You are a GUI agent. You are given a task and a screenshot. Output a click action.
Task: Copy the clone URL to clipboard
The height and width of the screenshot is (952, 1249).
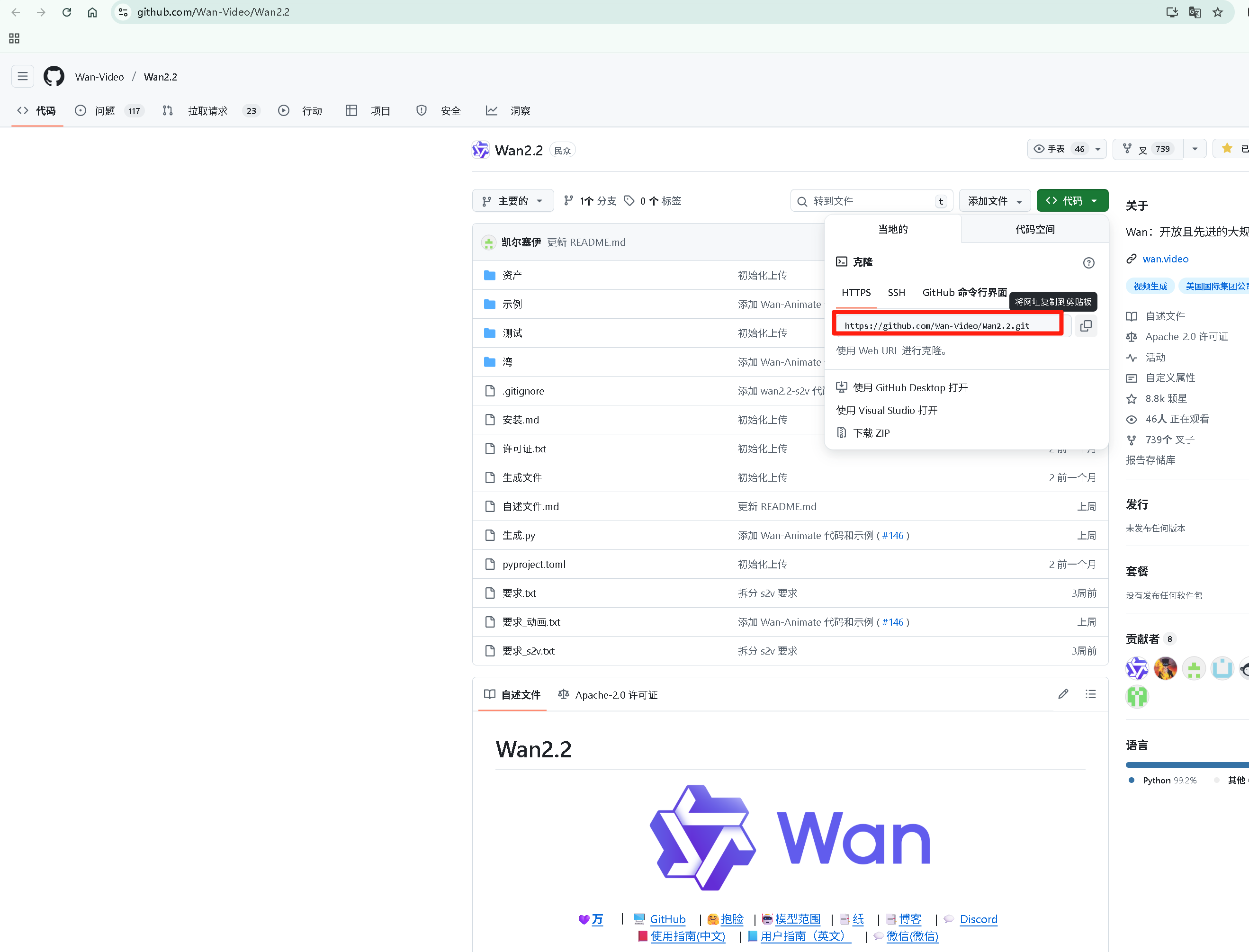click(1086, 326)
